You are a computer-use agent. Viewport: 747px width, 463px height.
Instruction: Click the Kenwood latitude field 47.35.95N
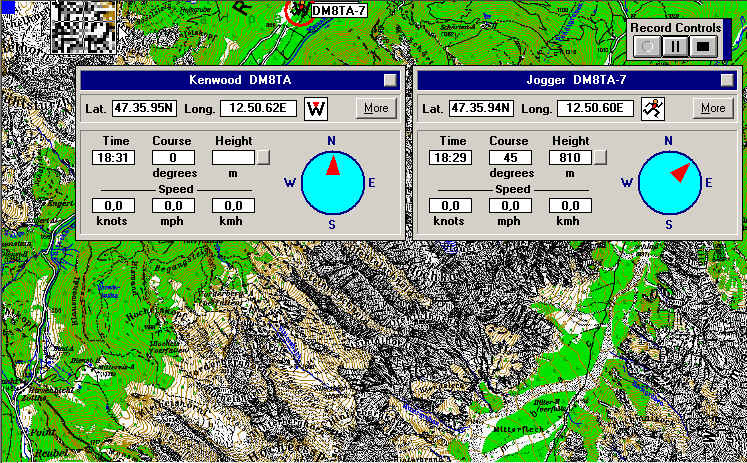point(144,108)
